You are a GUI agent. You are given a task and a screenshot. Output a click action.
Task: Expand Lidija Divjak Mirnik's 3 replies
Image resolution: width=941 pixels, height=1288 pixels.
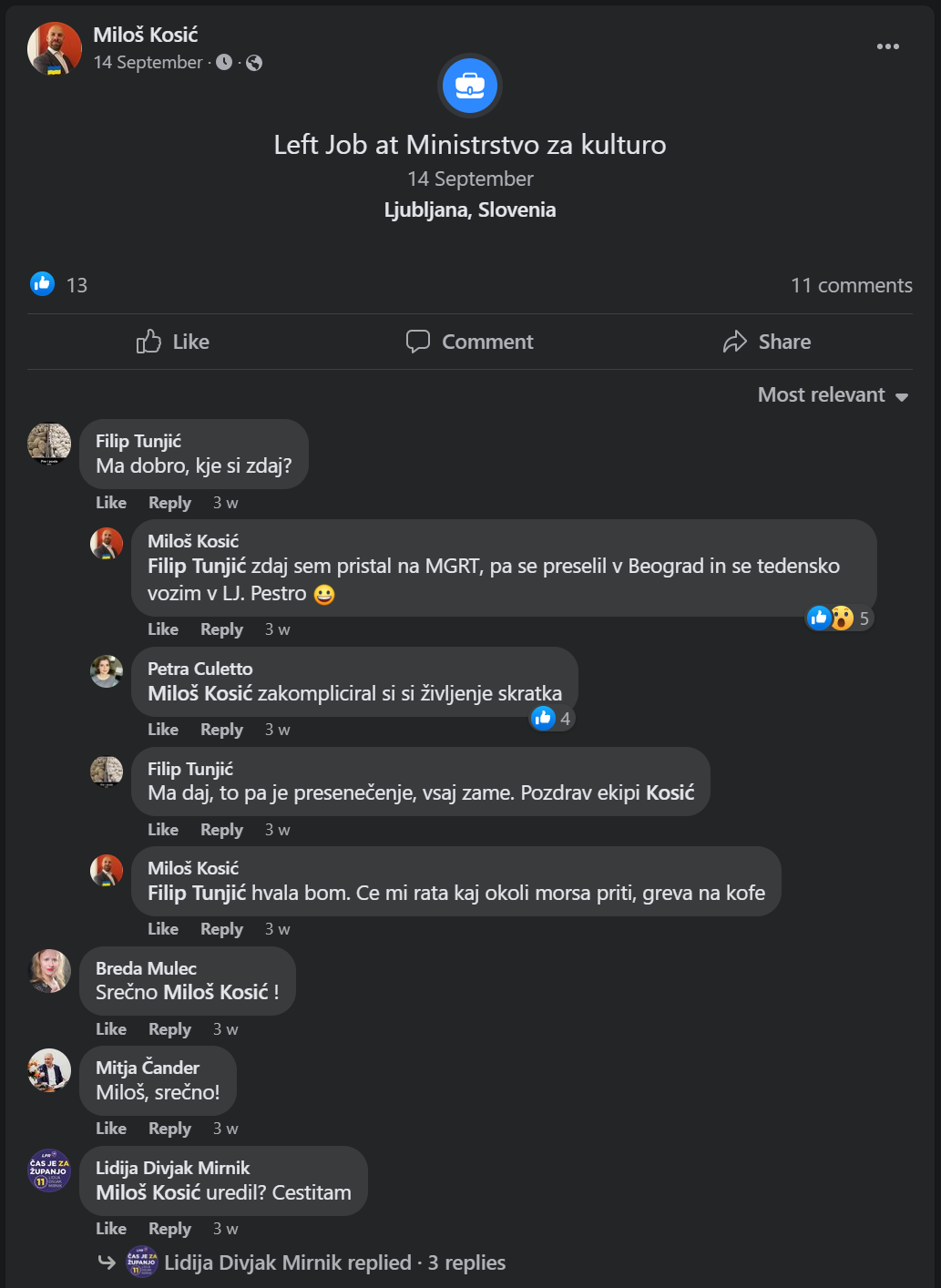coord(334,1262)
